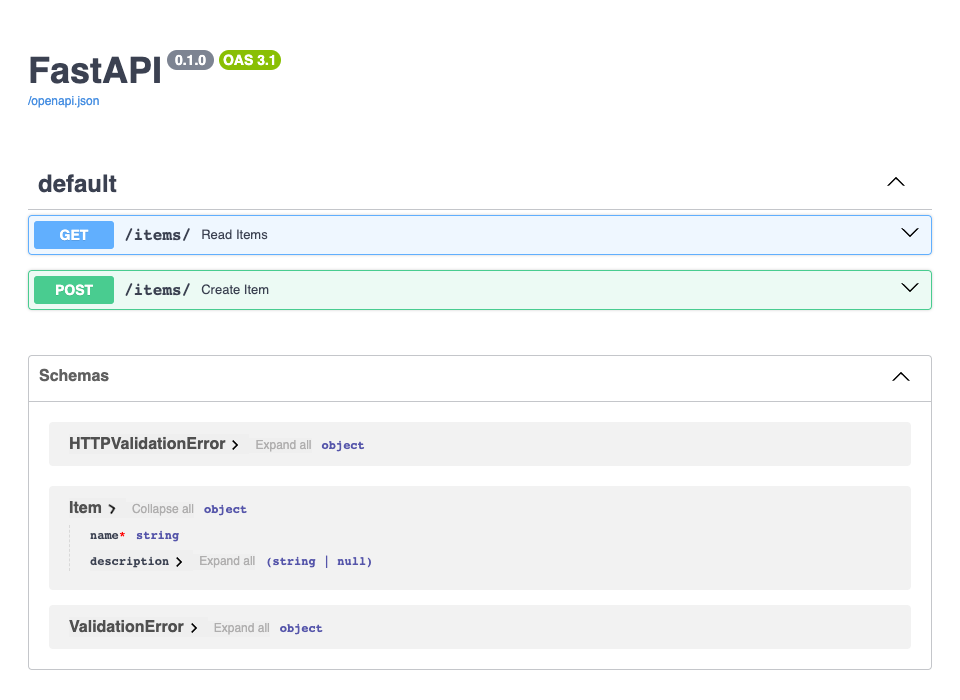Expand the HTTPValidationError schema arrow
The width and height of the screenshot is (960, 700).
(235, 444)
